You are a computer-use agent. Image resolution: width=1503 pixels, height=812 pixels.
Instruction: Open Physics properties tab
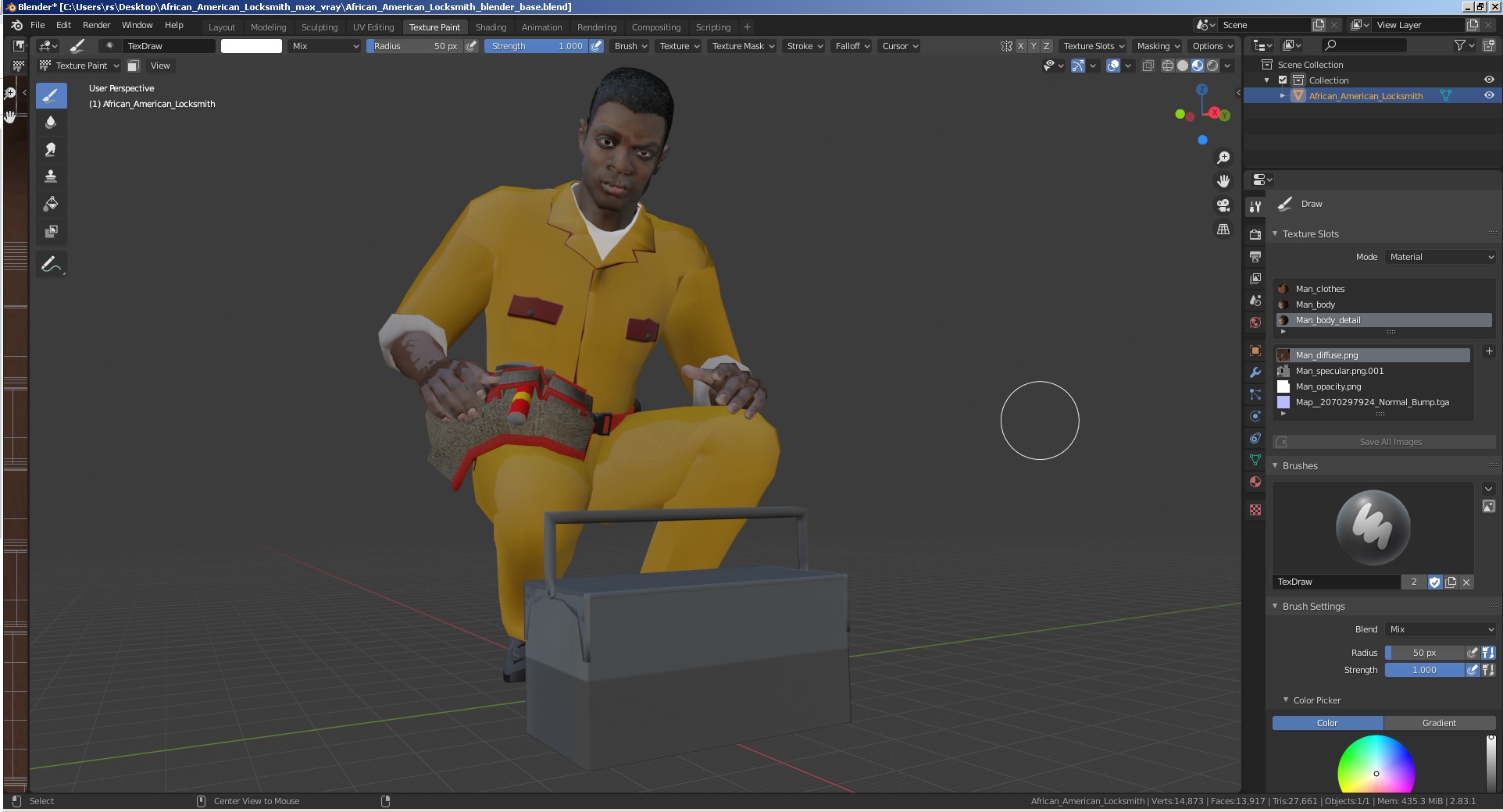pyautogui.click(x=1255, y=416)
